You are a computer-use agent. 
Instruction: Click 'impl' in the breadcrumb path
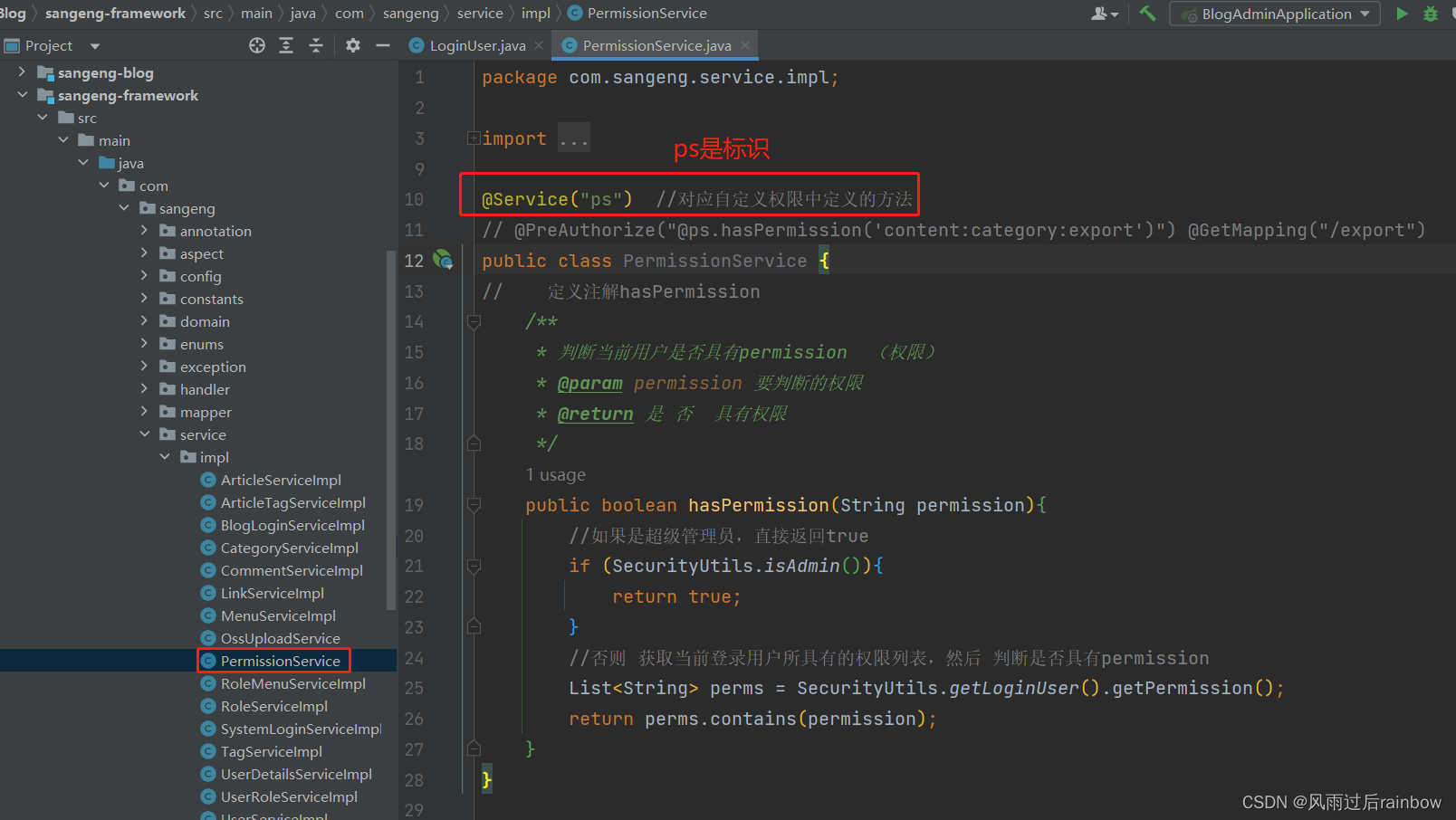536,14
